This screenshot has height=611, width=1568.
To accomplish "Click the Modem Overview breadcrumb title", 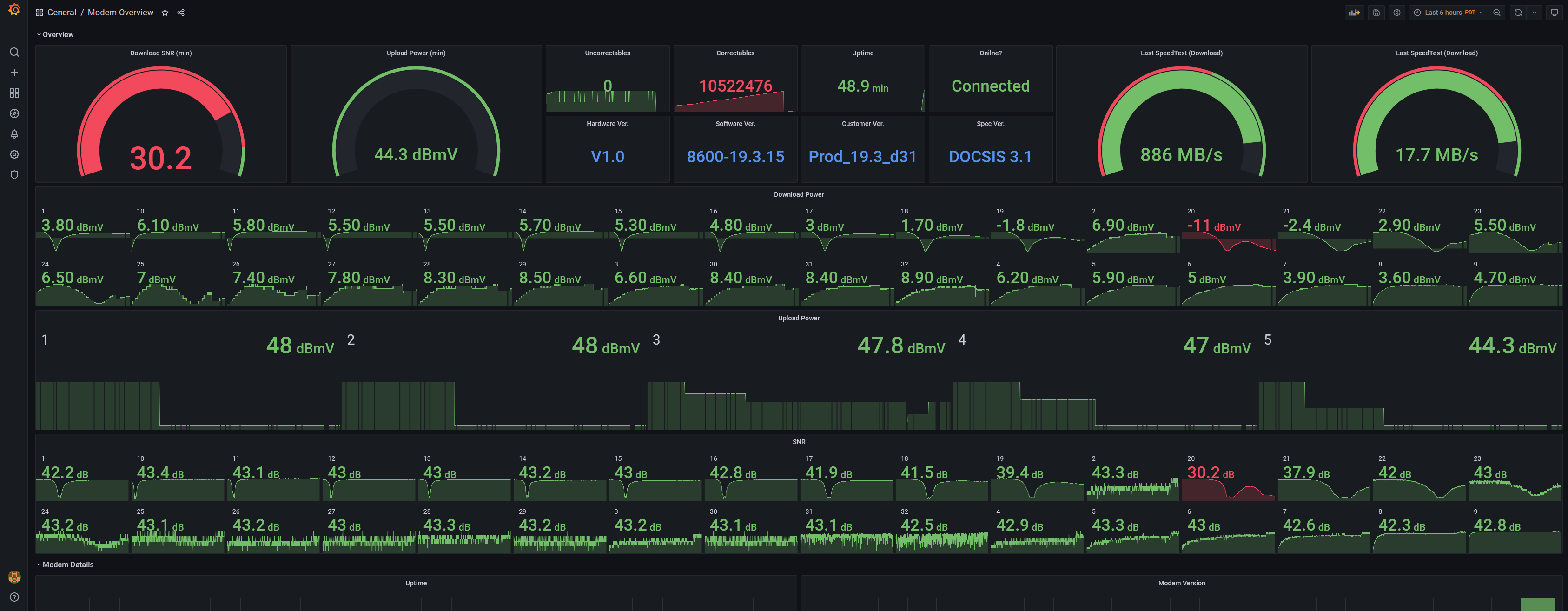I will [x=120, y=13].
